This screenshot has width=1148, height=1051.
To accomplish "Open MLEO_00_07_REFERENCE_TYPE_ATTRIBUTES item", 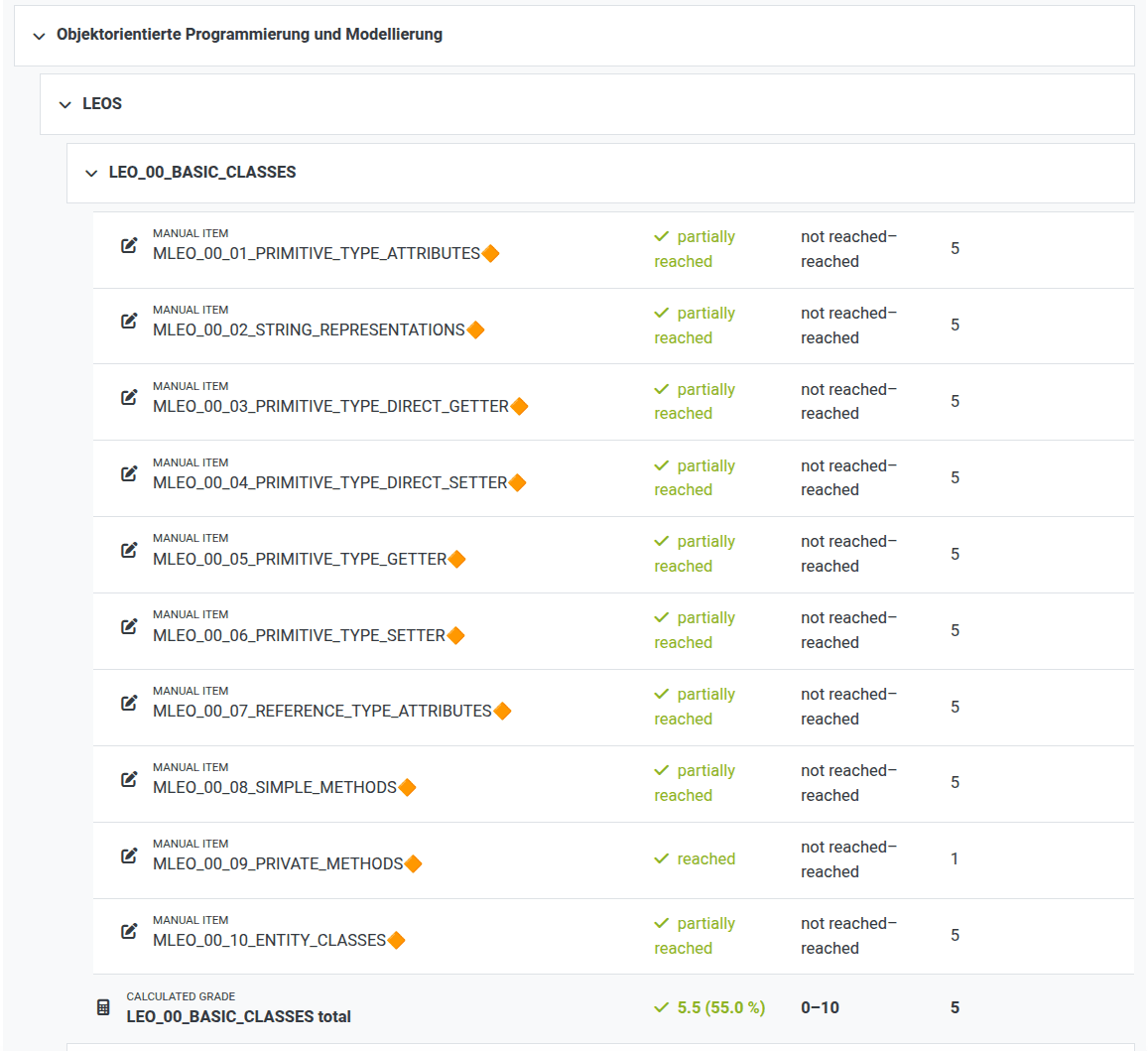I will 322,712.
